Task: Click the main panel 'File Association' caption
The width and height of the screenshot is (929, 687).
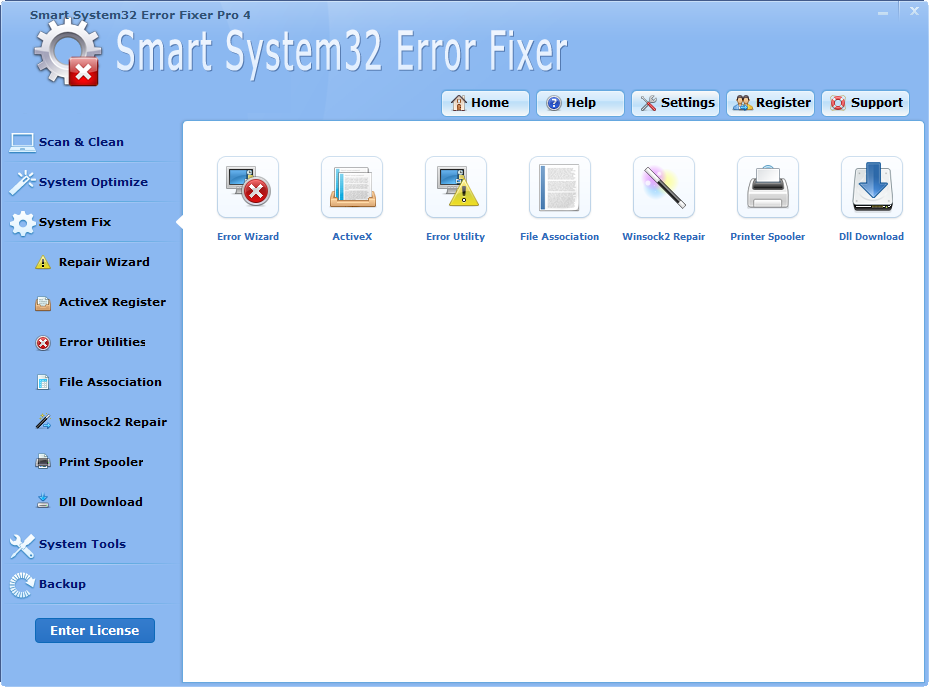Action: pos(560,237)
